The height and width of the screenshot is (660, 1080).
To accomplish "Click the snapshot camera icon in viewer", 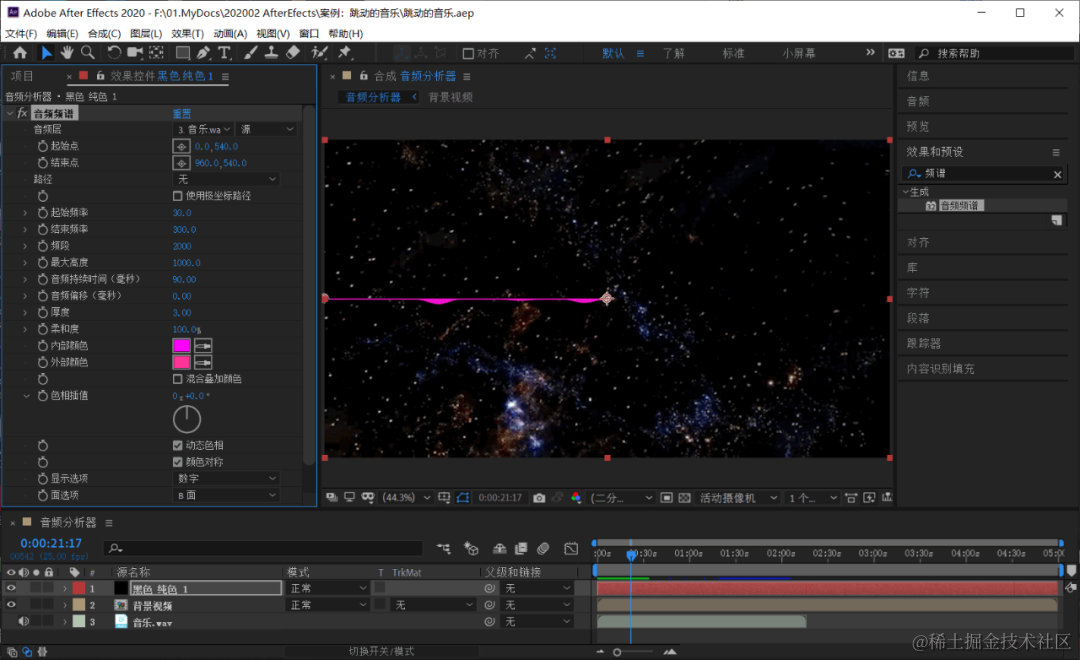I will (x=539, y=497).
